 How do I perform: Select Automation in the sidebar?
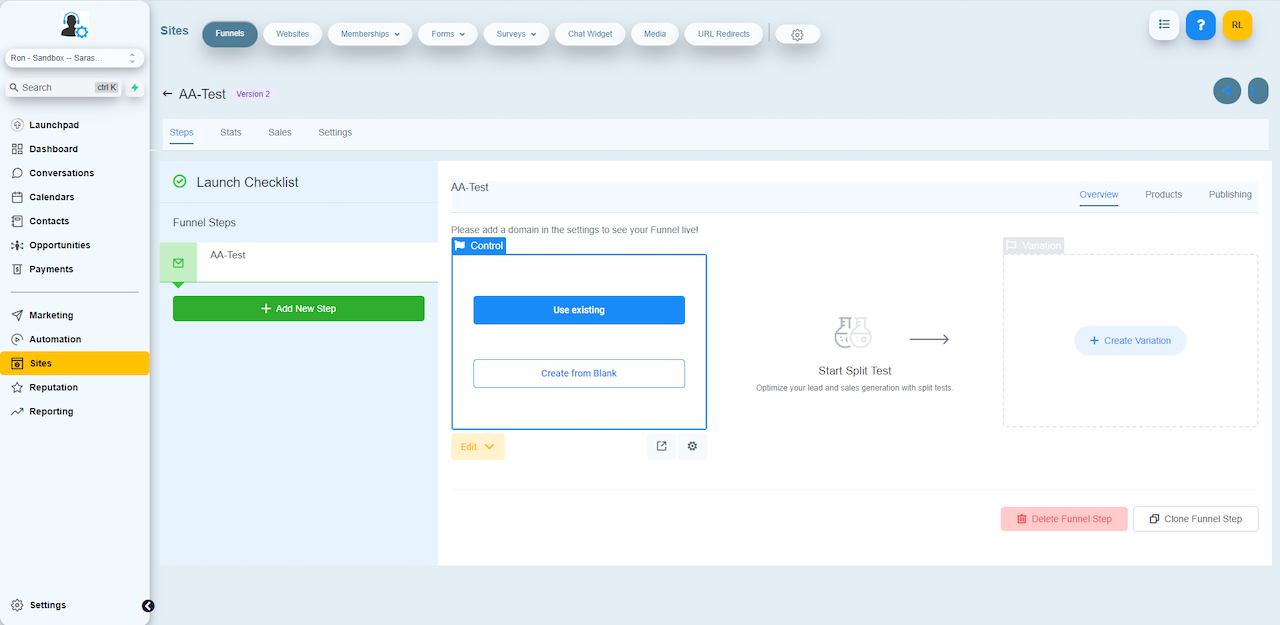pyautogui.click(x=55, y=339)
